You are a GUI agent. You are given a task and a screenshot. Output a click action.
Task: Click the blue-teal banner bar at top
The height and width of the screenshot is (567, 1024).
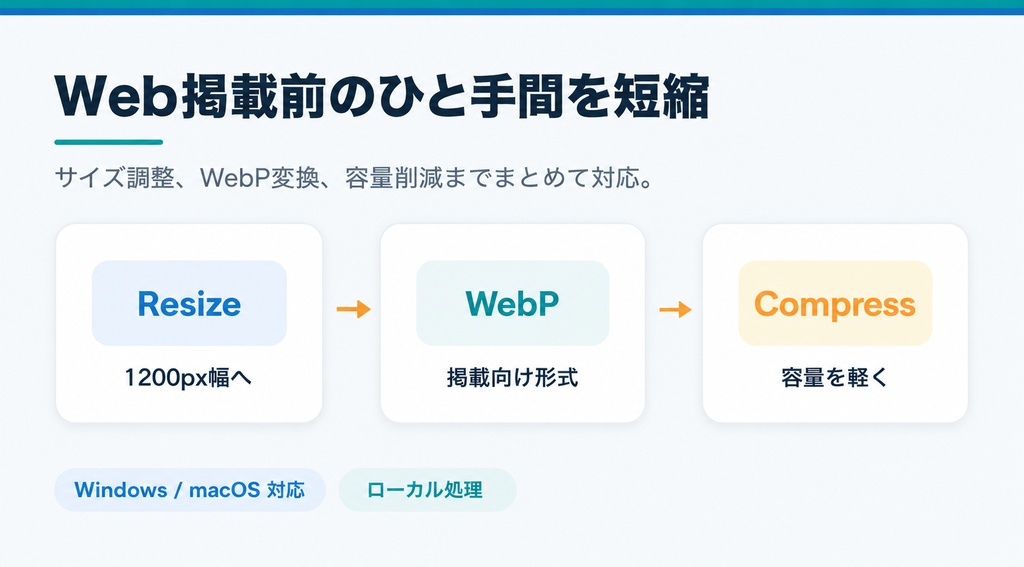[x=512, y=7]
